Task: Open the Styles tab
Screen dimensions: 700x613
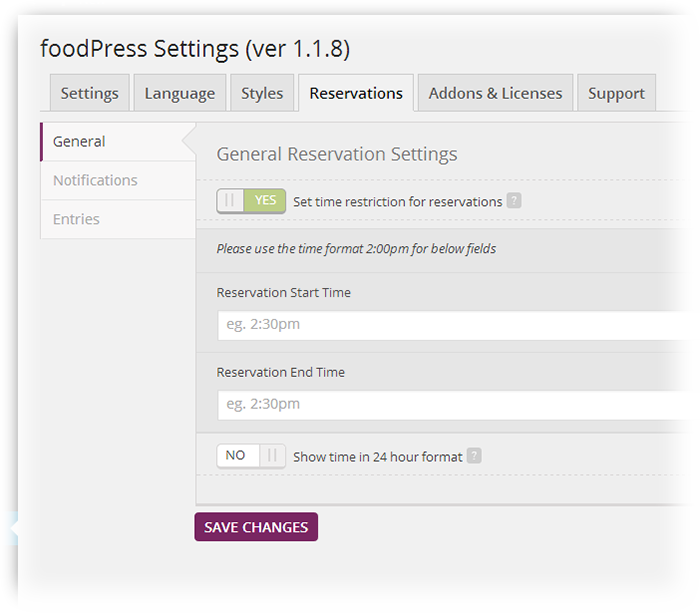Action: pyautogui.click(x=262, y=93)
